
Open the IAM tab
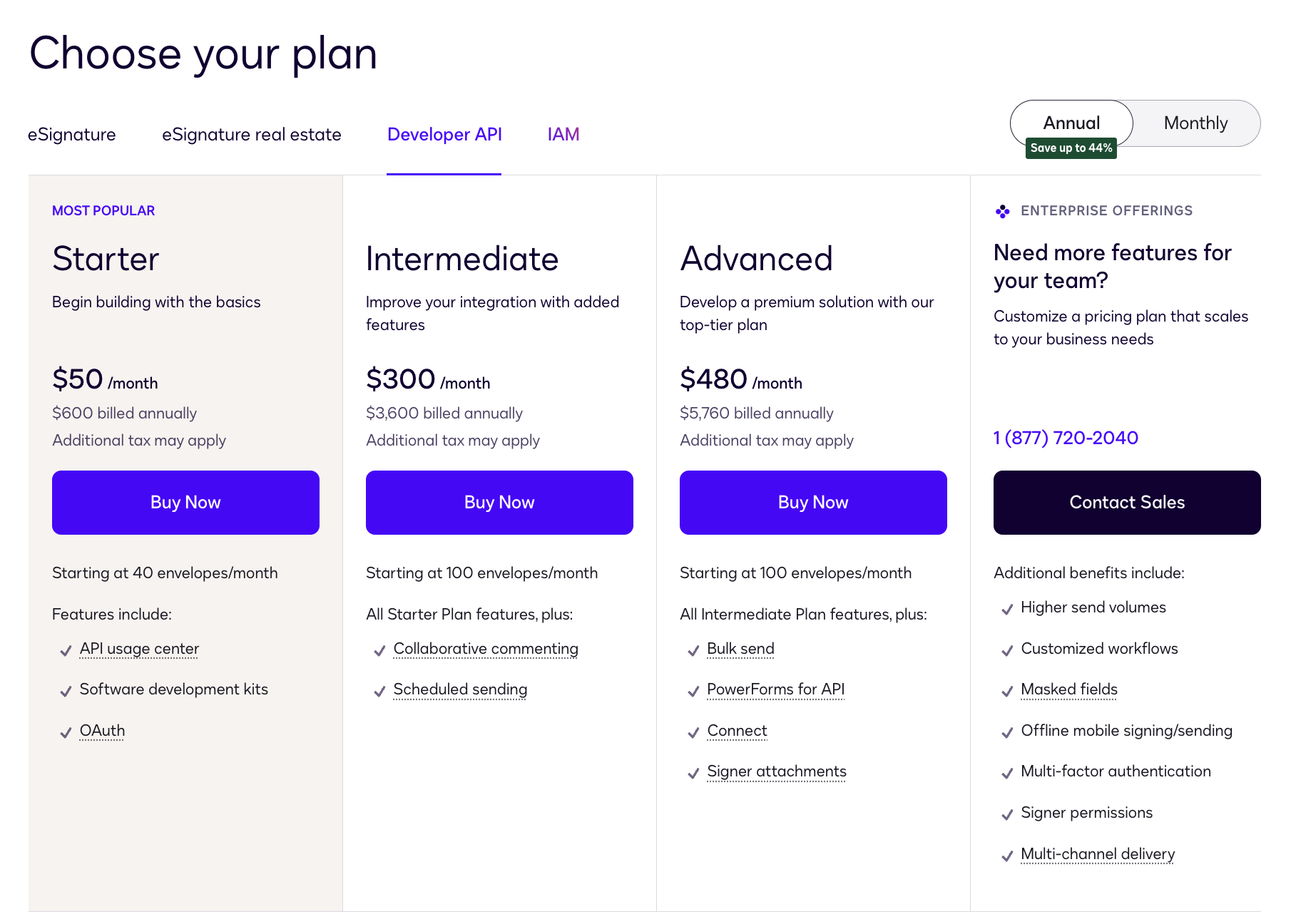pos(563,135)
